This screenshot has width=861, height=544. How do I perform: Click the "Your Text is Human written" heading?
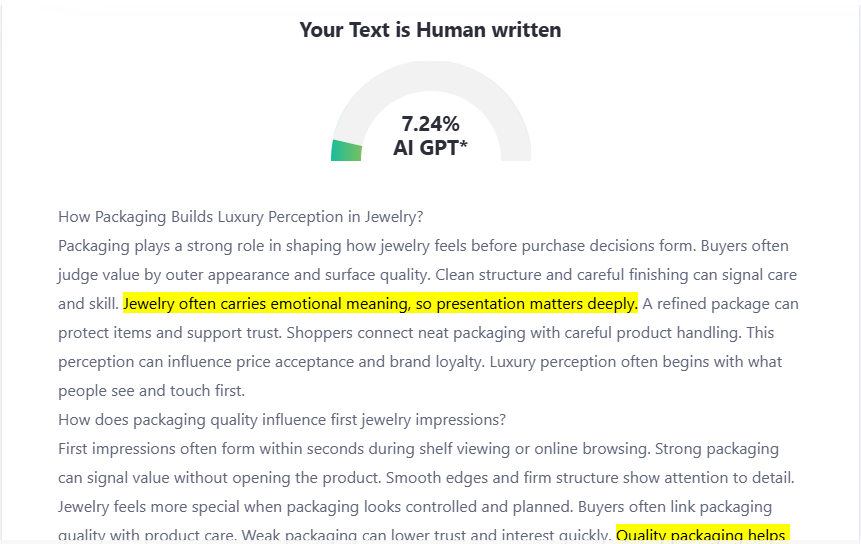coord(430,30)
